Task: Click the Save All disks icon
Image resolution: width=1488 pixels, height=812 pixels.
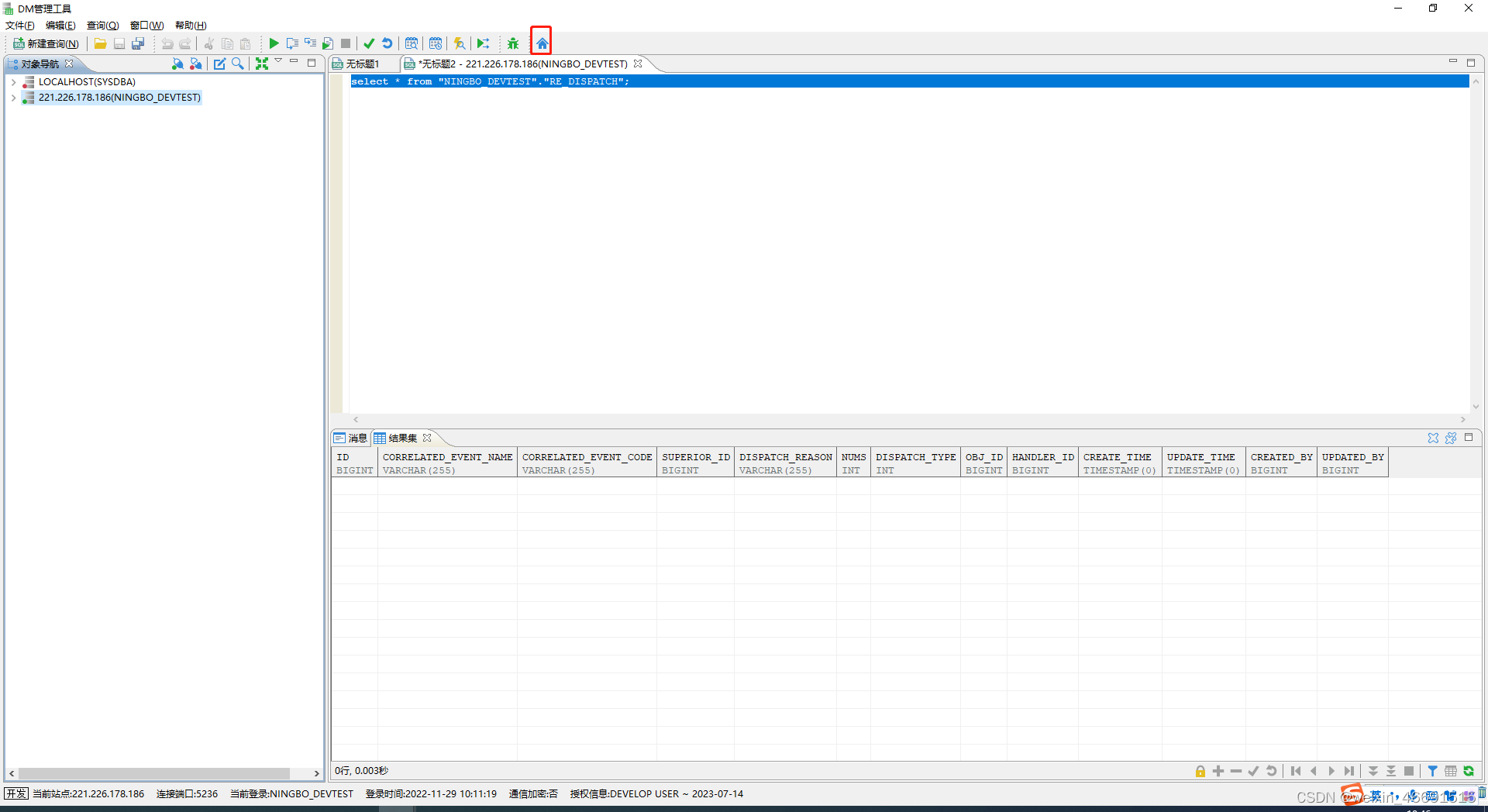Action: [138, 43]
